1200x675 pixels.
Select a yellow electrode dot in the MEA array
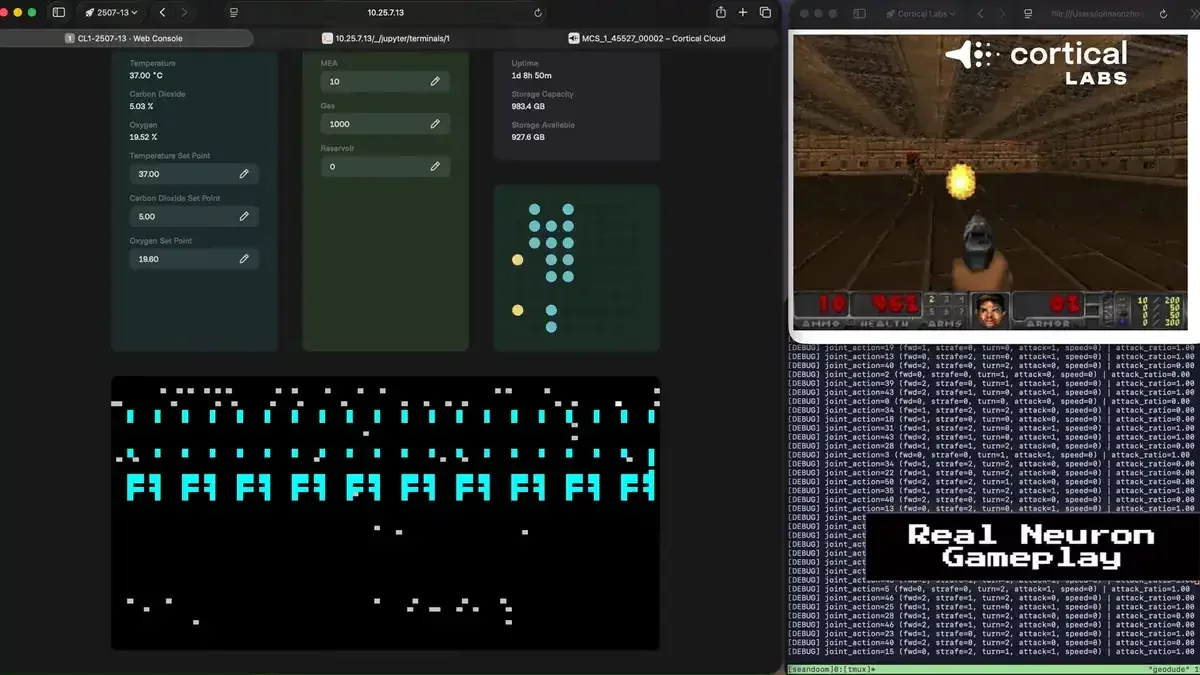point(517,259)
